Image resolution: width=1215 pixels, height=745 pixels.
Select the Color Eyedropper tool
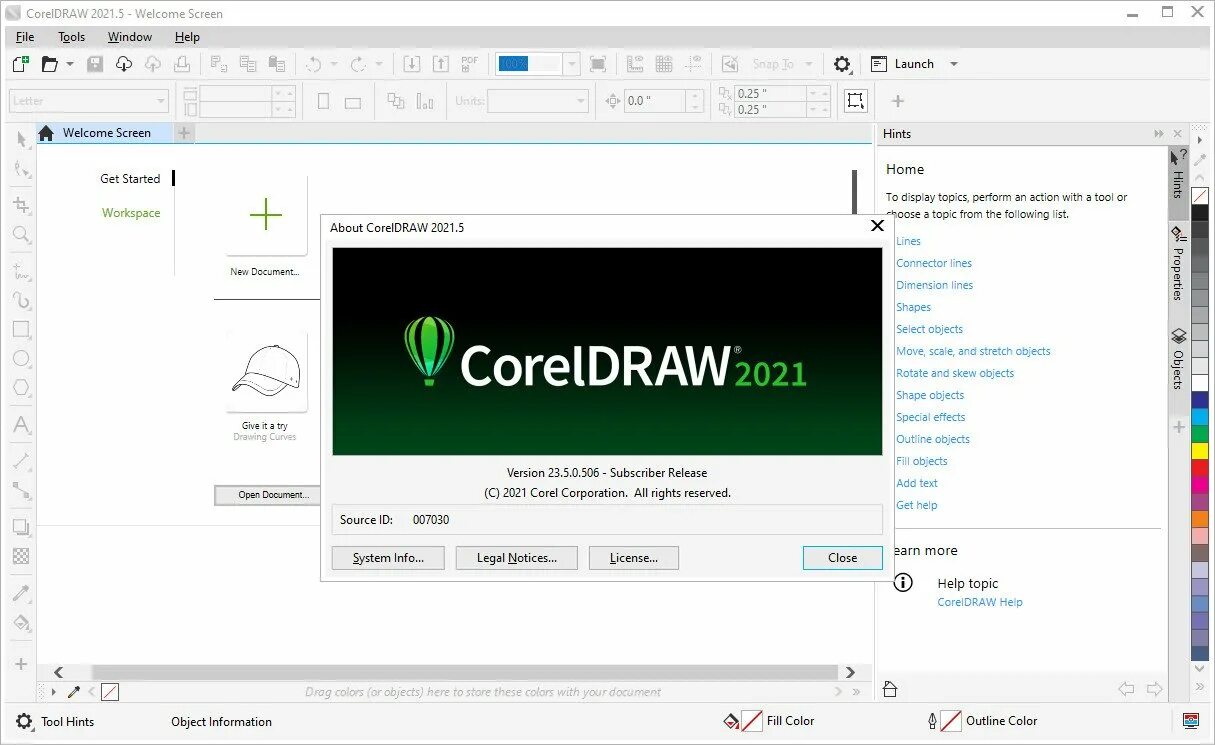(21, 594)
